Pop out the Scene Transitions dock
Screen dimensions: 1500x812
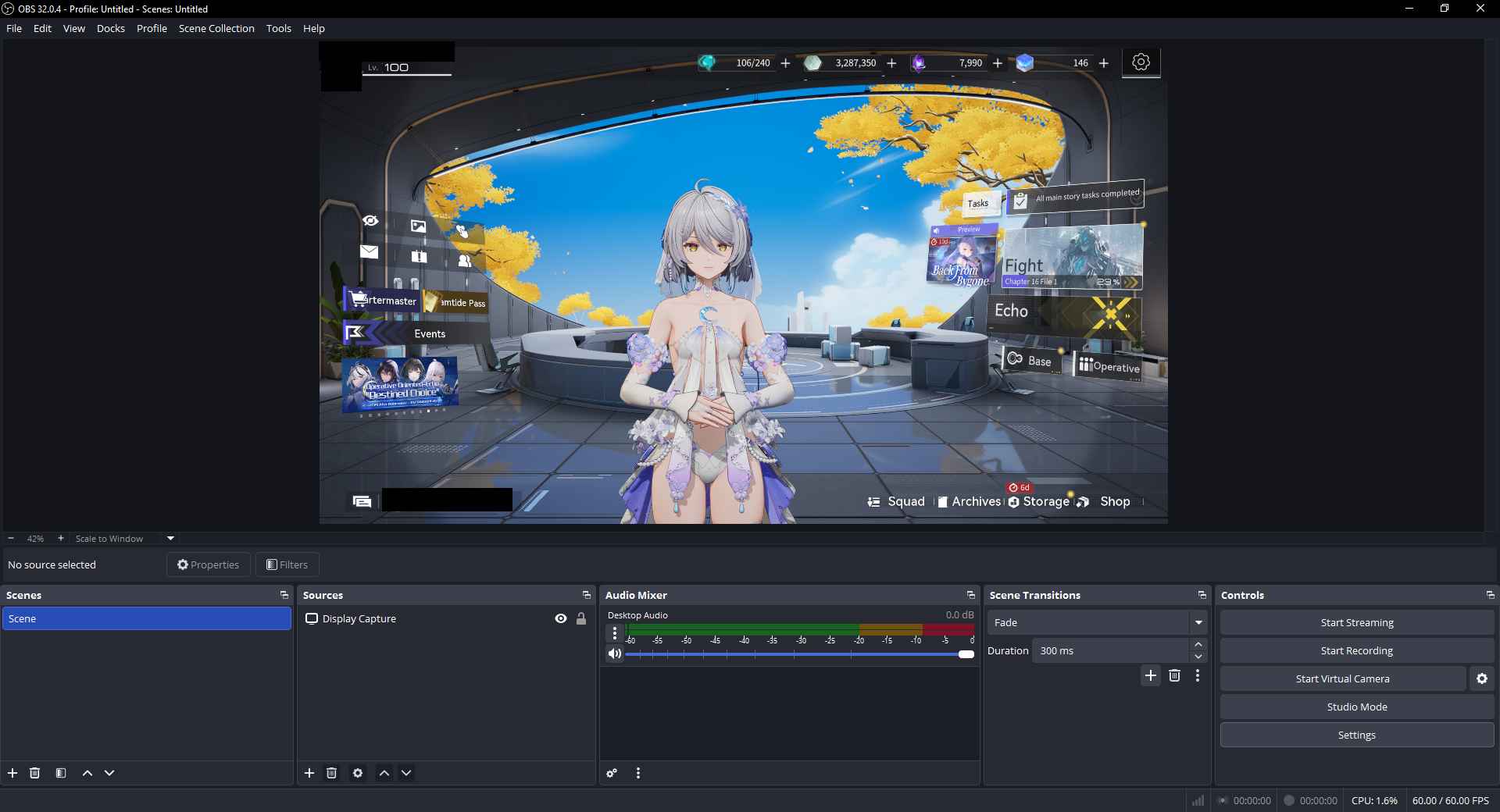point(1202,595)
